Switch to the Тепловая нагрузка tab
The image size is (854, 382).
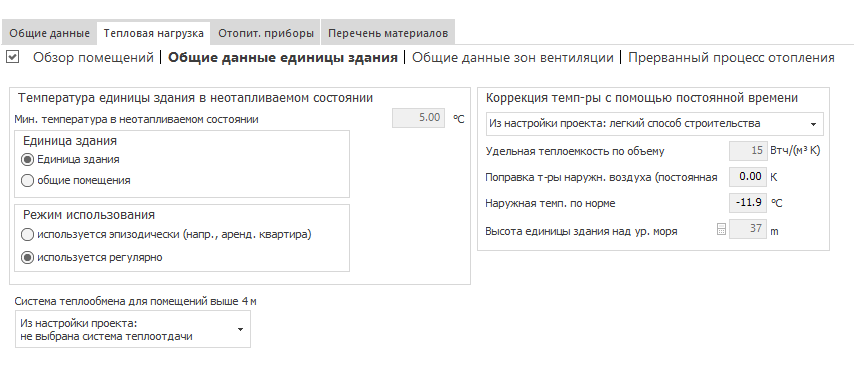154,33
